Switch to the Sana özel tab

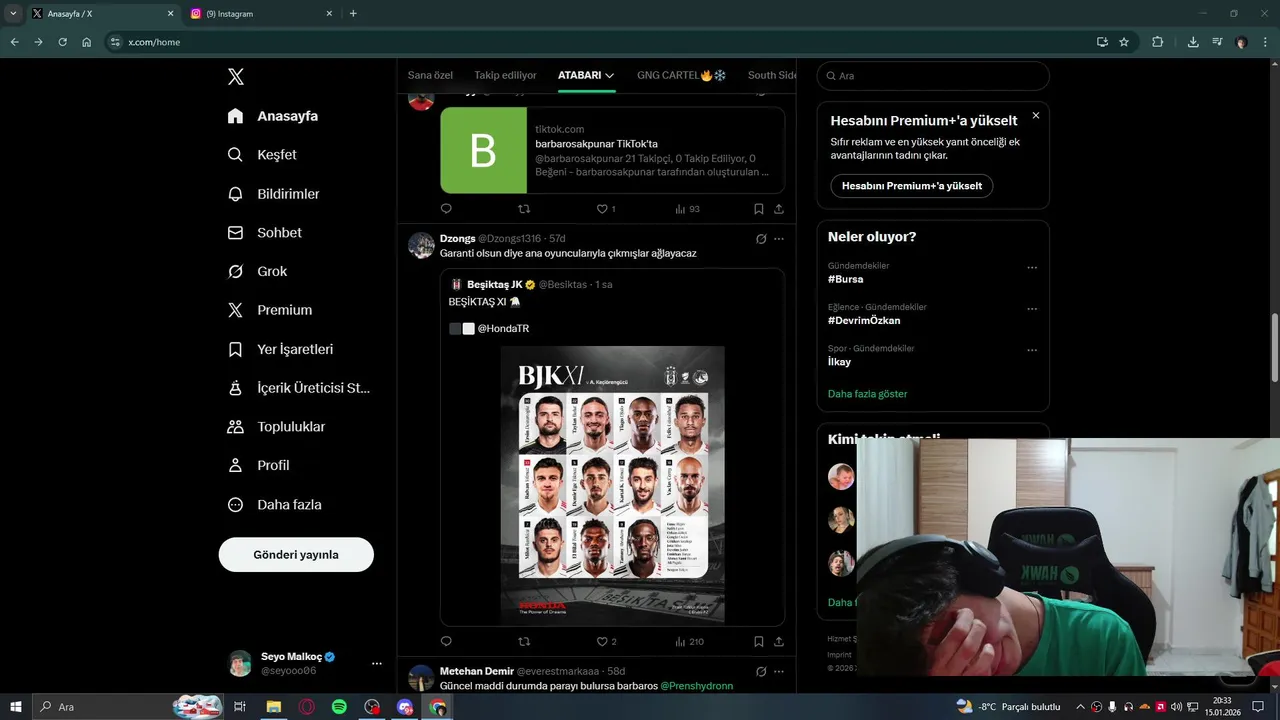point(430,75)
